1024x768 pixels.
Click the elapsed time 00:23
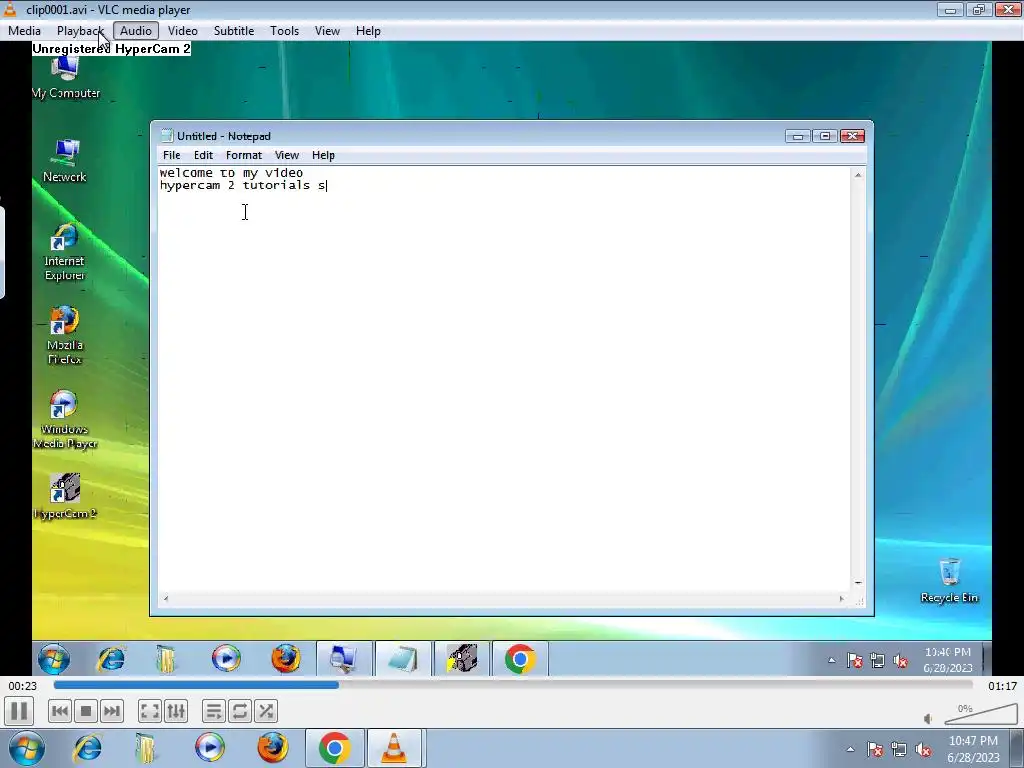[x=22, y=686]
